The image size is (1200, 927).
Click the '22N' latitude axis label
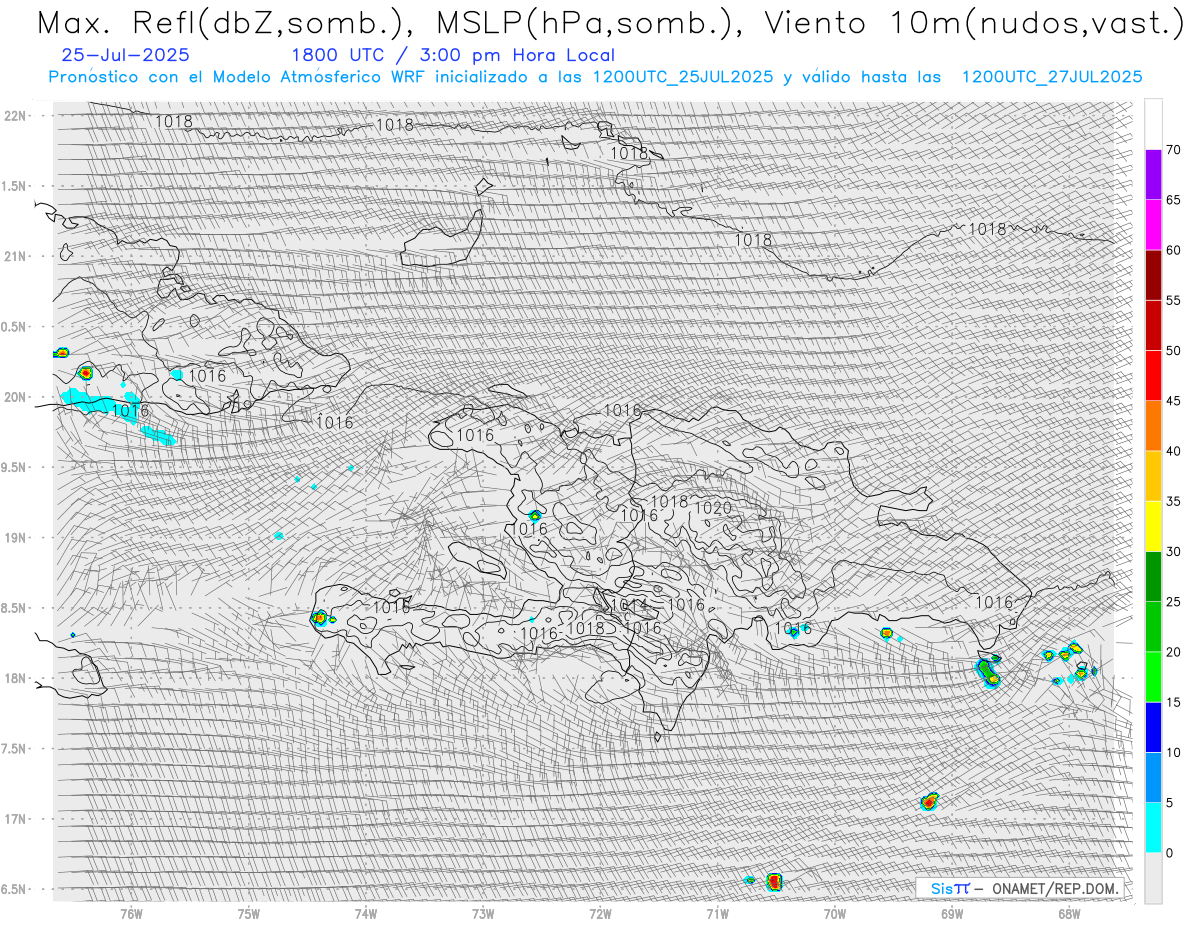pyautogui.click(x=17, y=115)
